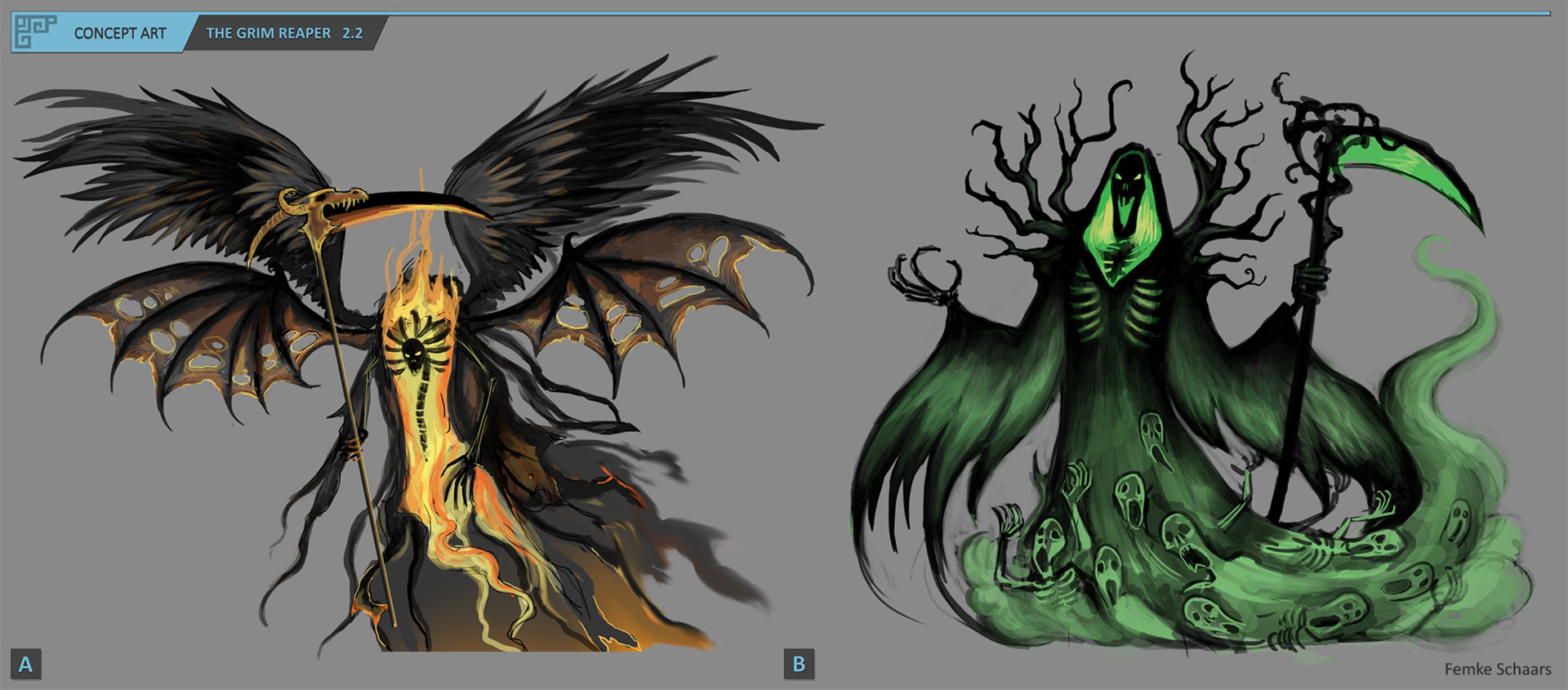Click the "A" label badge
Screen dimensions: 1568x690
coord(26,664)
